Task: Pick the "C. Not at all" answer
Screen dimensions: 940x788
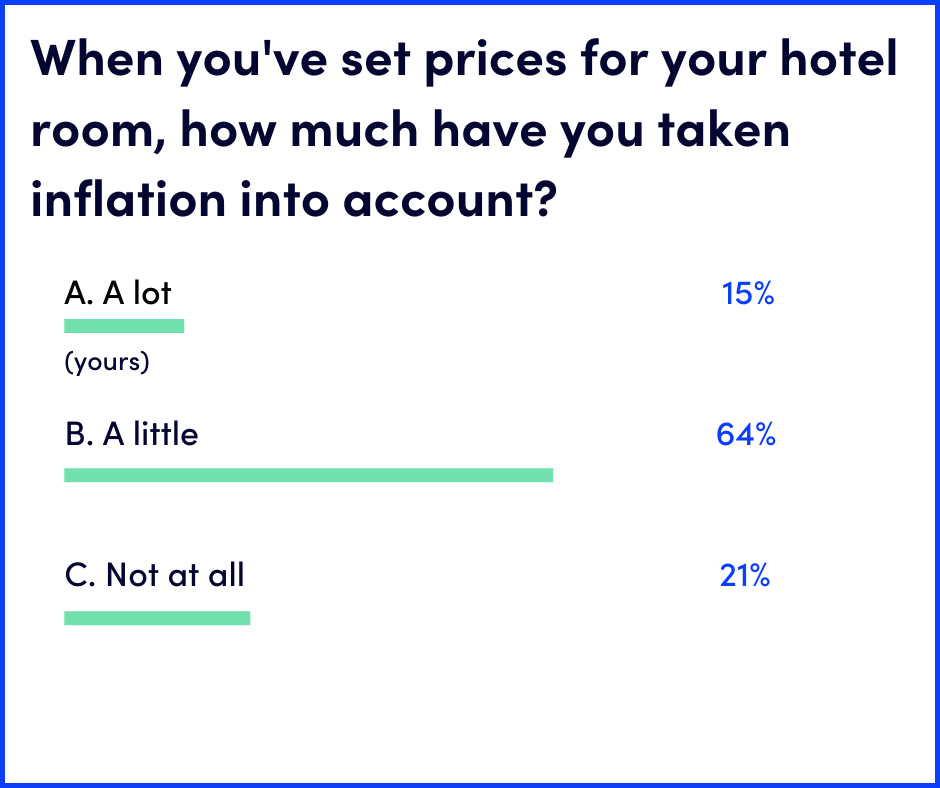Action: (154, 575)
